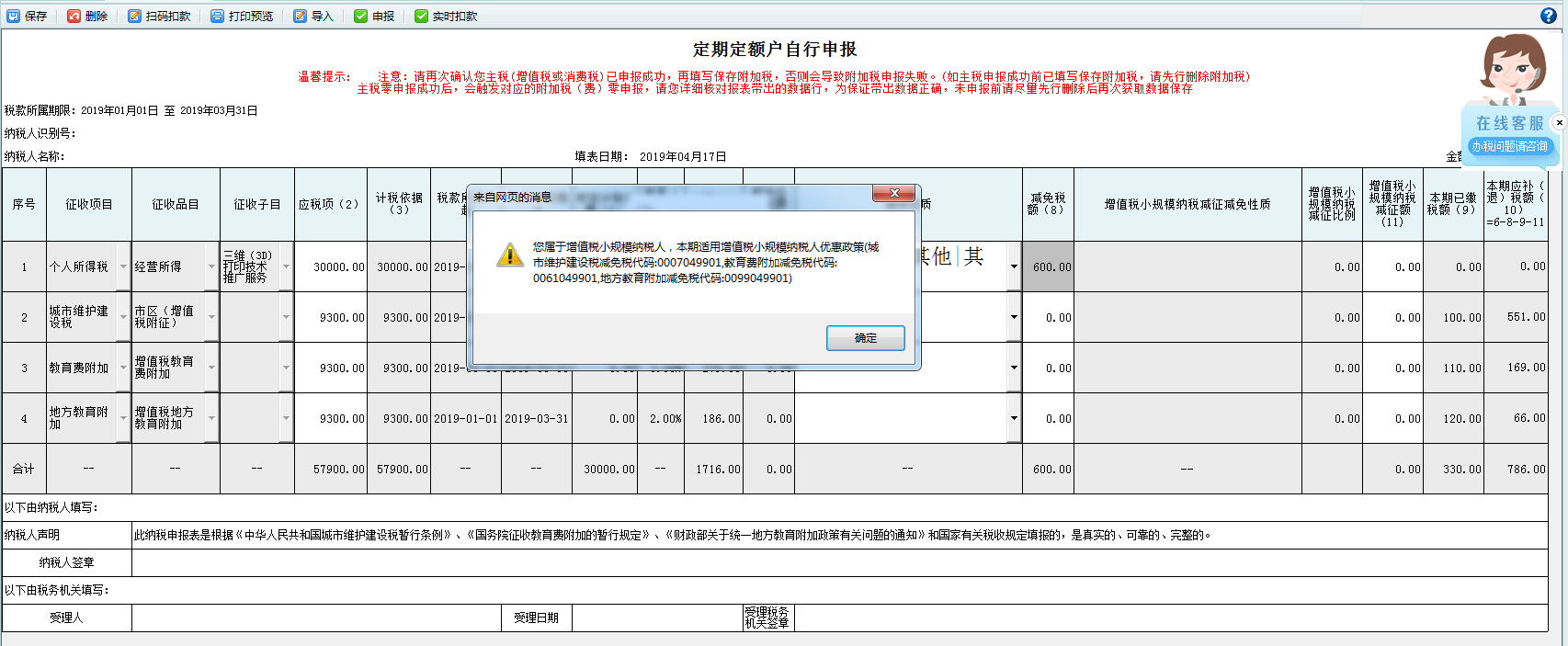The image size is (1568, 646).
Task: Open 打印预览 print preview icon
Action: [x=217, y=17]
